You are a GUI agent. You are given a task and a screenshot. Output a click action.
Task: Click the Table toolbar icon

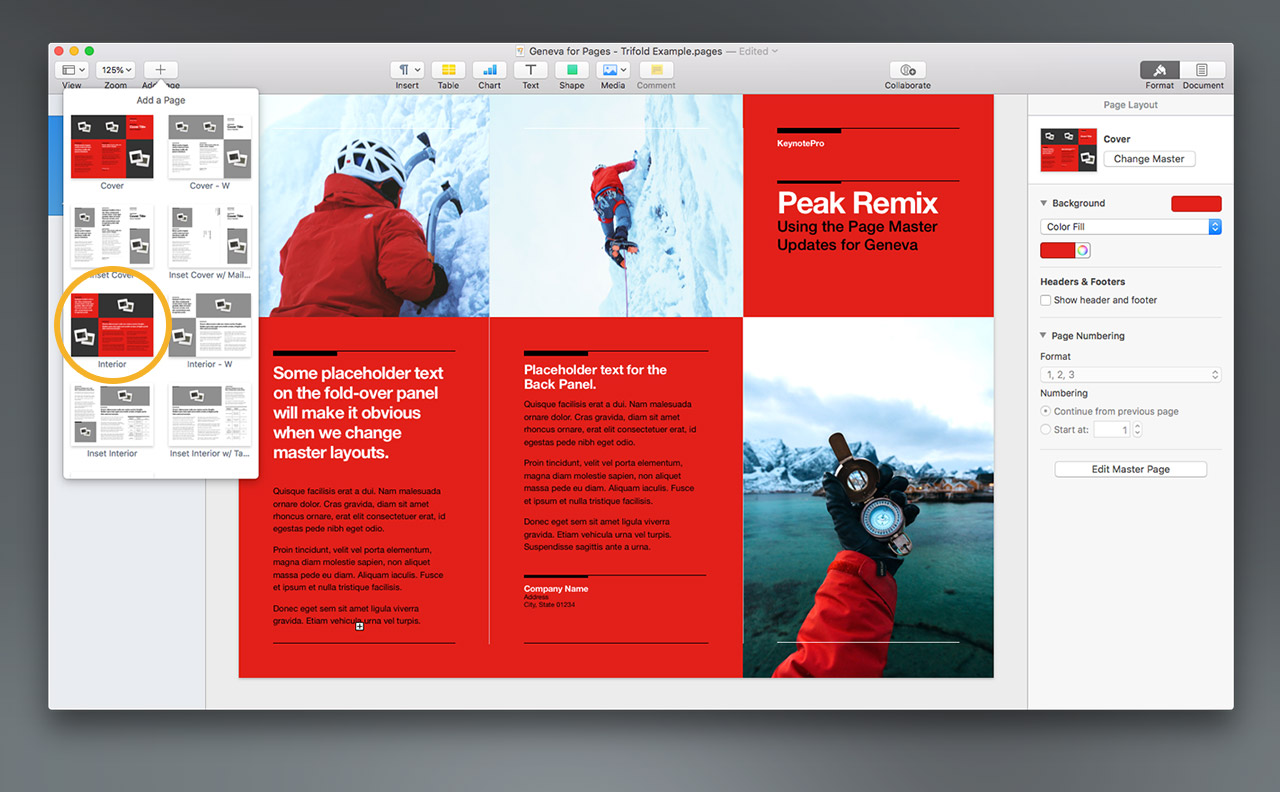pyautogui.click(x=448, y=70)
